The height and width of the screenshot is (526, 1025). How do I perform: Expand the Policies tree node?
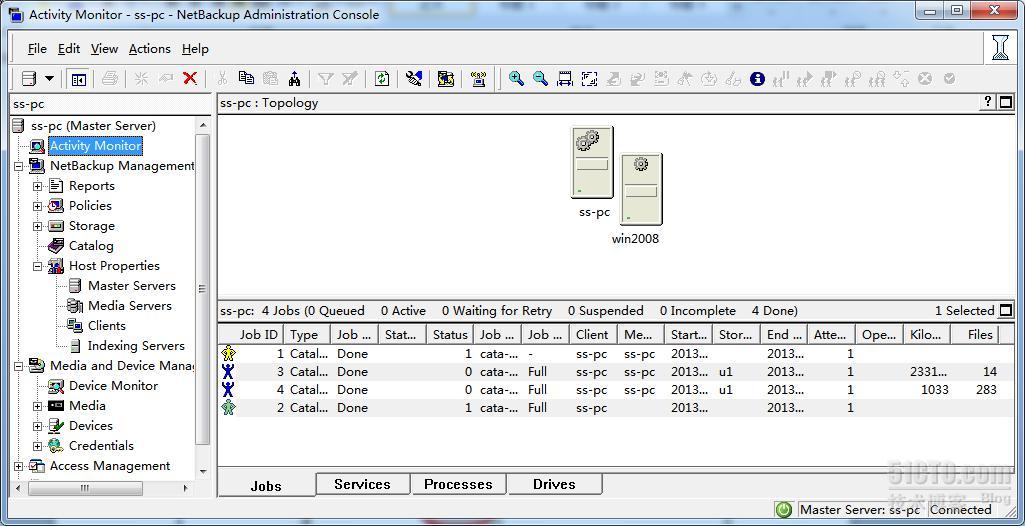click(x=37, y=206)
